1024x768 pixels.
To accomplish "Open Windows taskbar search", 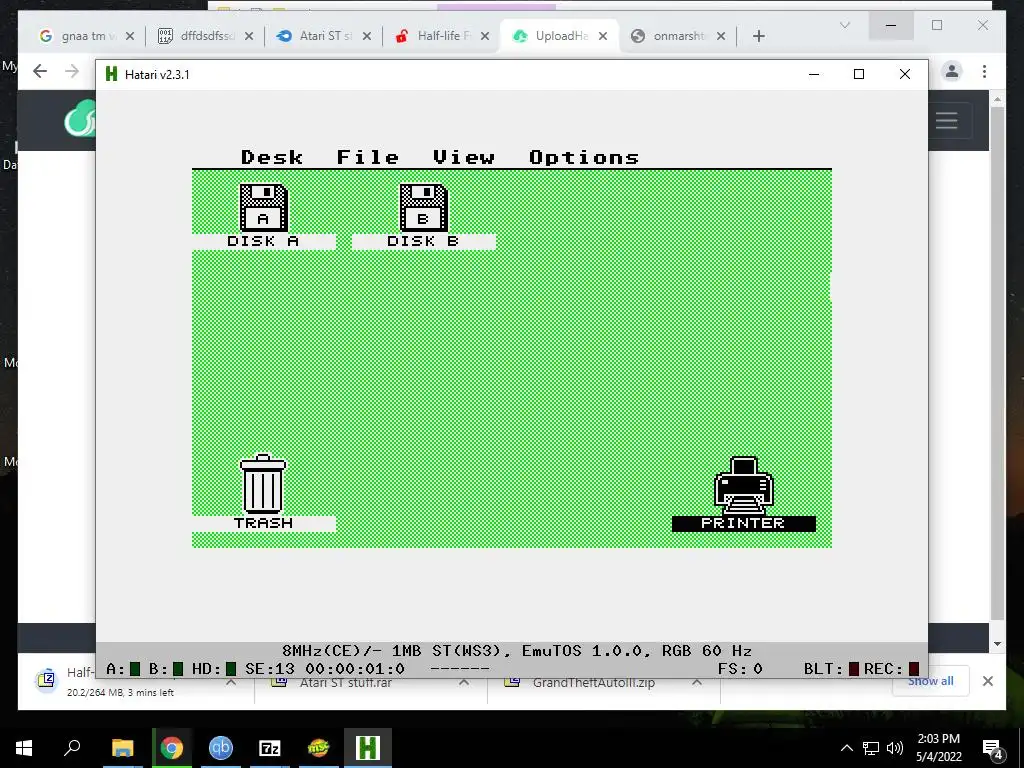I will (x=72, y=748).
